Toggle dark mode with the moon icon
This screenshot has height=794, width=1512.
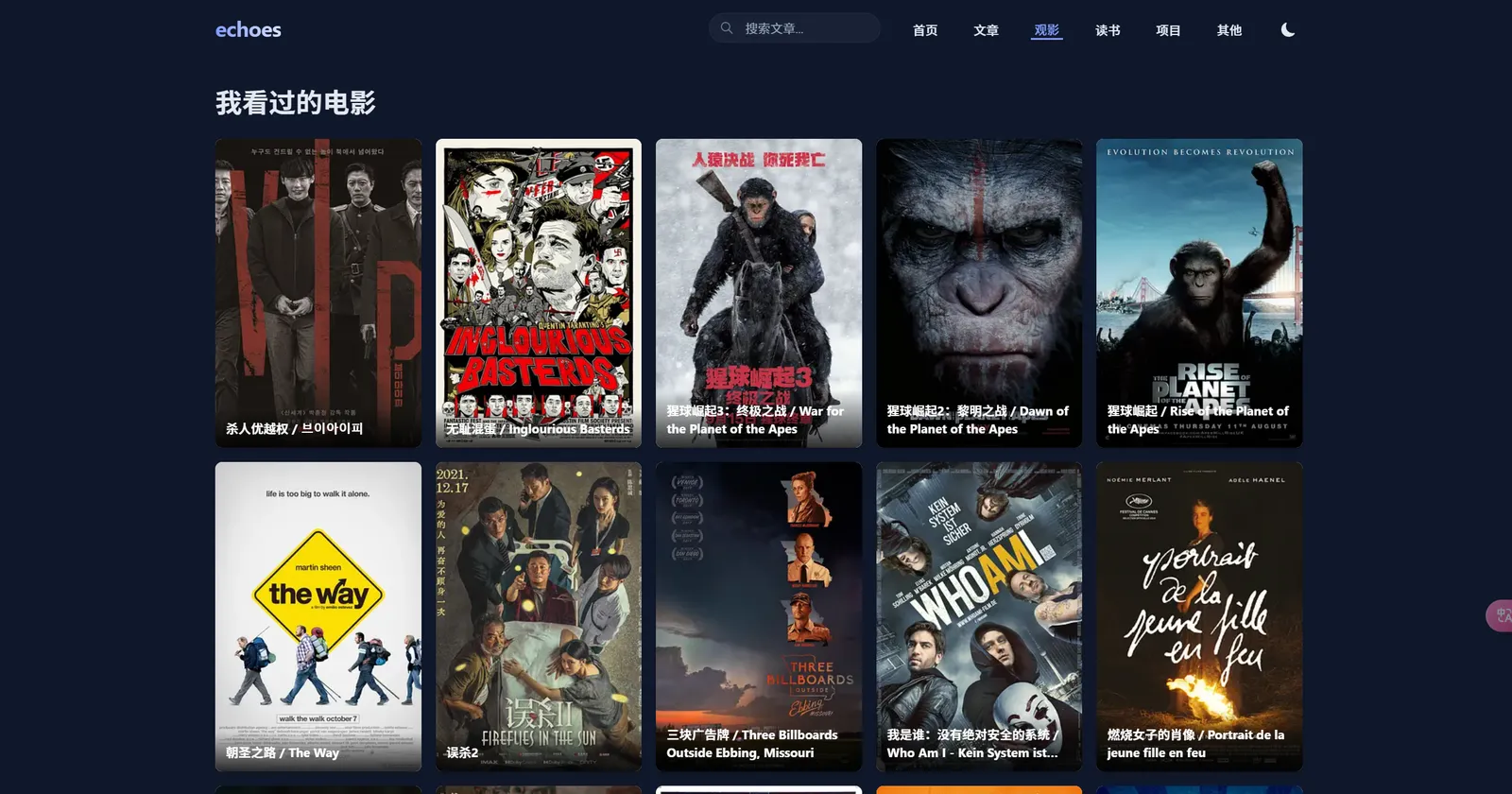coord(1287,30)
